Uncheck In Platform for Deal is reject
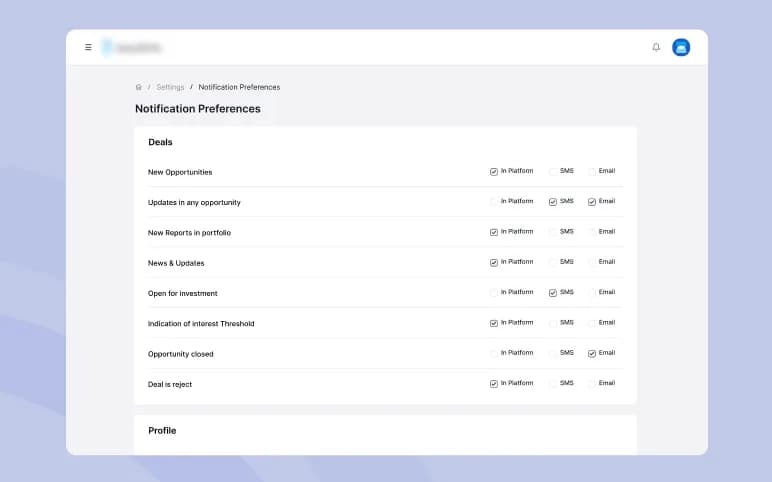 [494, 384]
